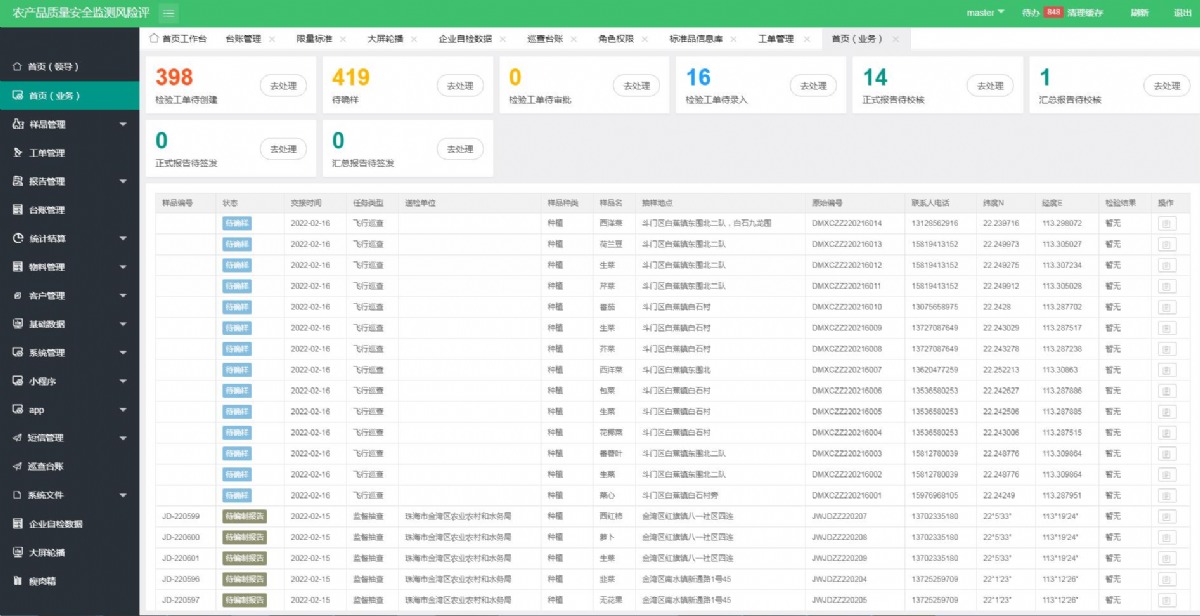Click 去处理 for 待确样 card
This screenshot has height=616, width=1200.
pos(460,86)
